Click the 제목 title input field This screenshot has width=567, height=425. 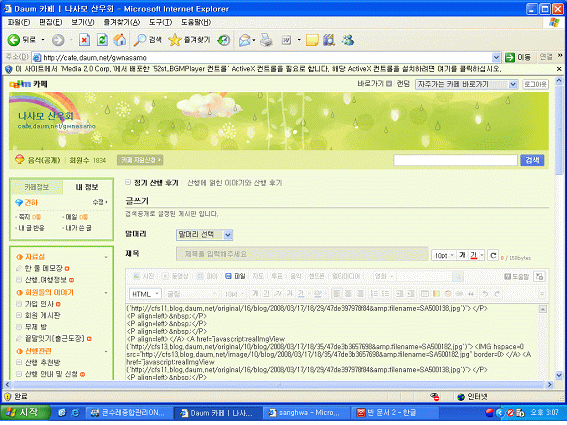coord(302,254)
